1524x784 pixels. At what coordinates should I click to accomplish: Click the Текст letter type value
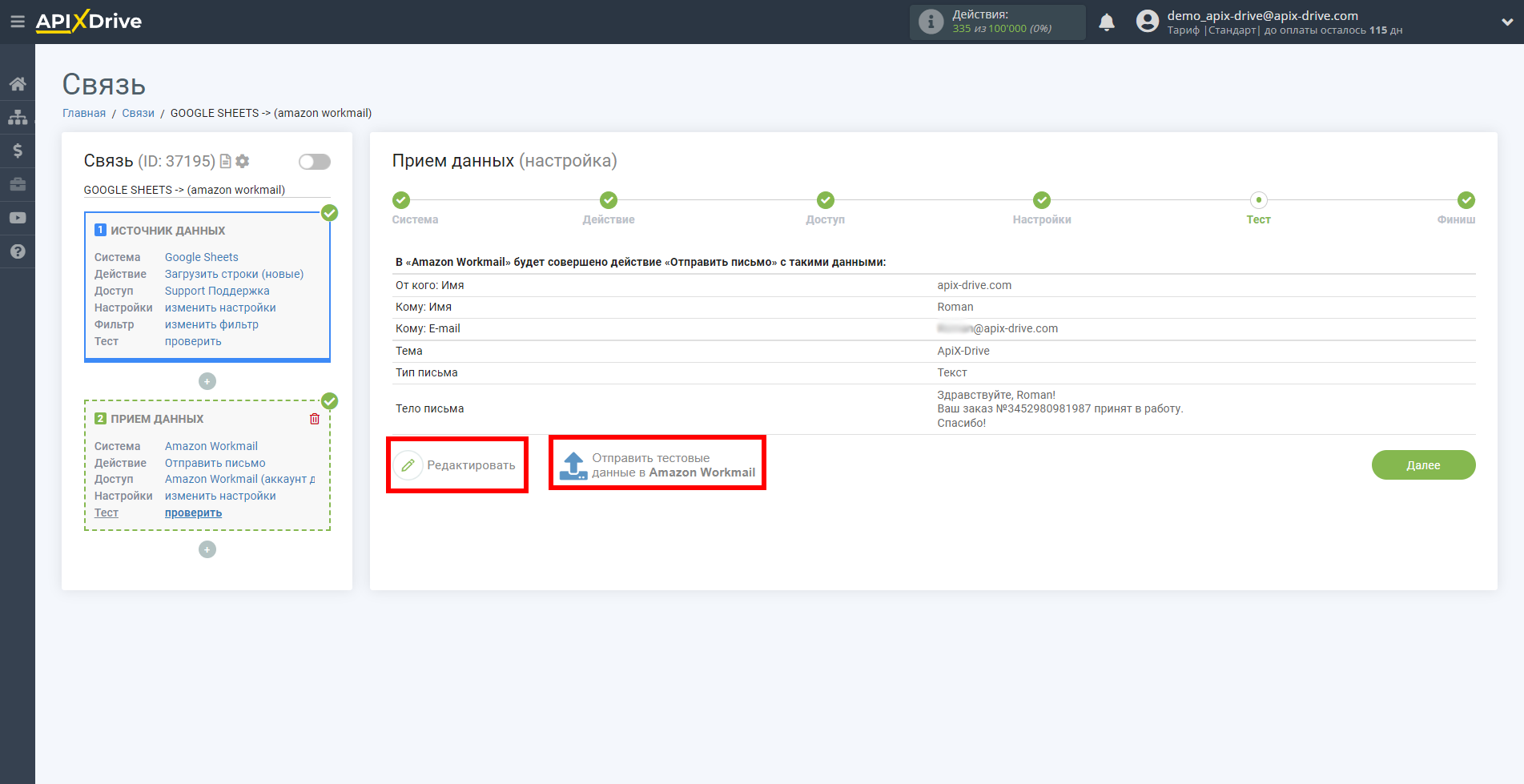[952, 372]
